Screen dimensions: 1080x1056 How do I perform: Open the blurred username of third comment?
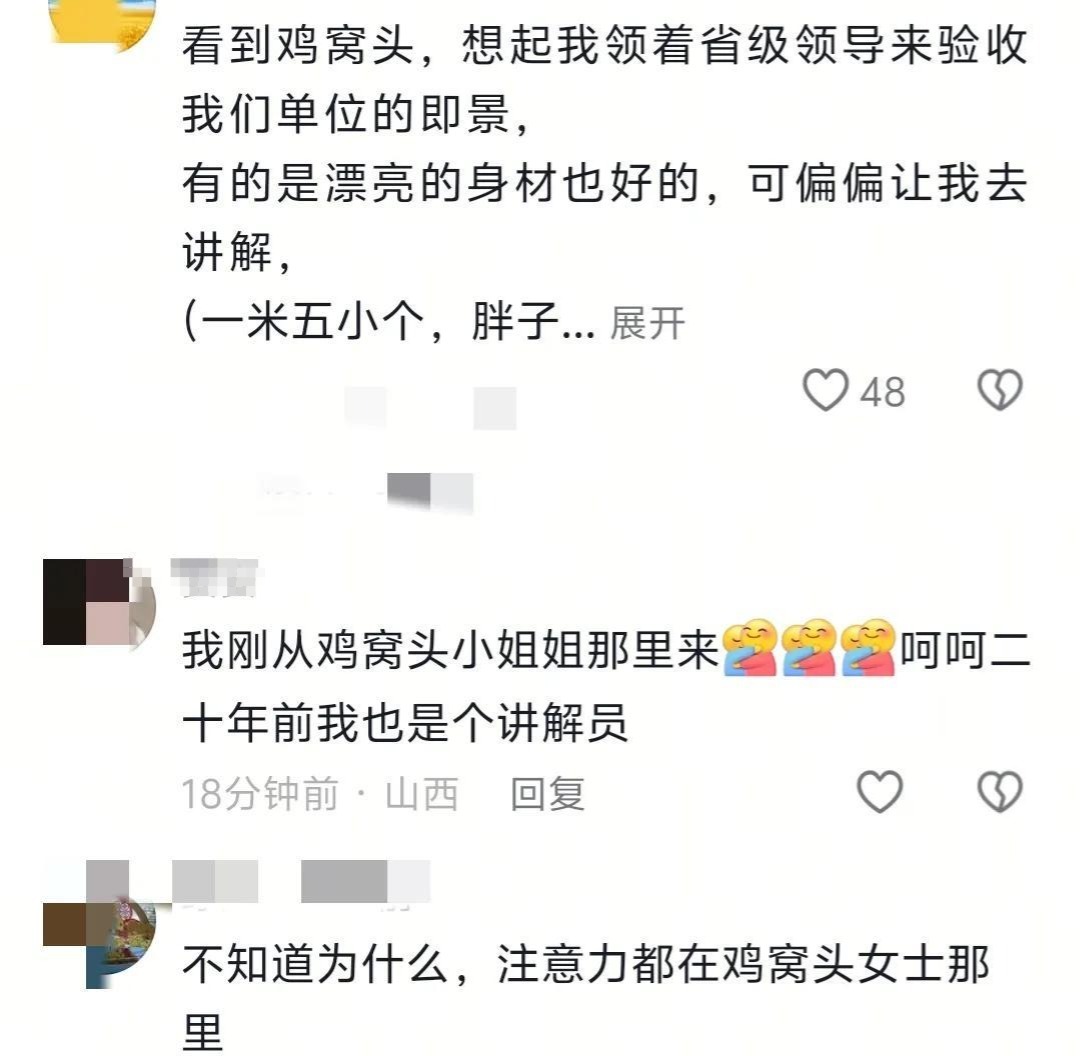[215, 881]
